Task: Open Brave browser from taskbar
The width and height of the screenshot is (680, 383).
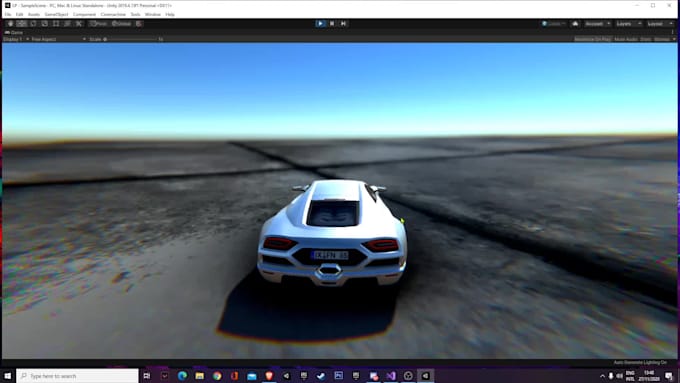Action: [269, 376]
